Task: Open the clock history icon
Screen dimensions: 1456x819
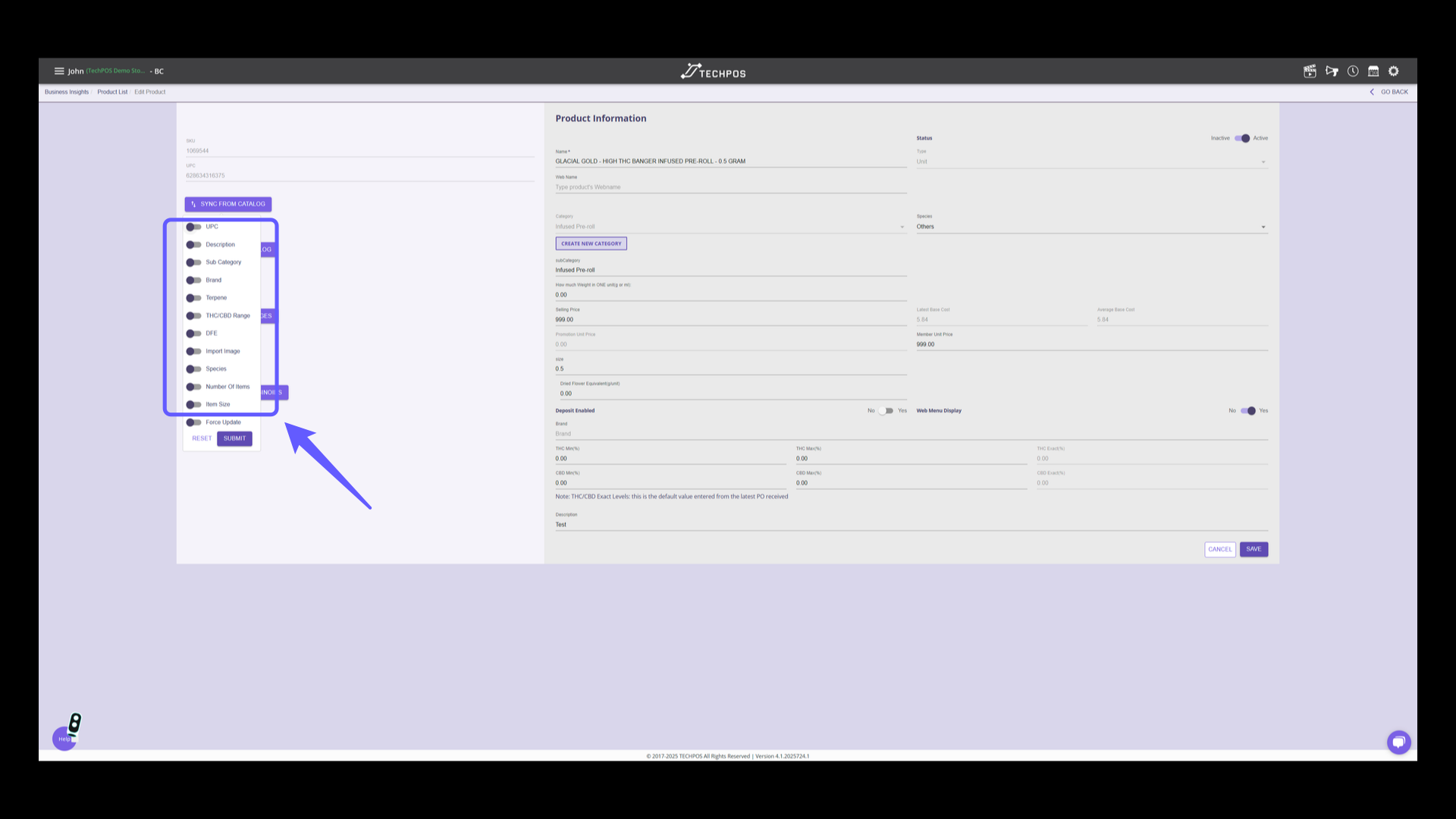Action: 1353,71
